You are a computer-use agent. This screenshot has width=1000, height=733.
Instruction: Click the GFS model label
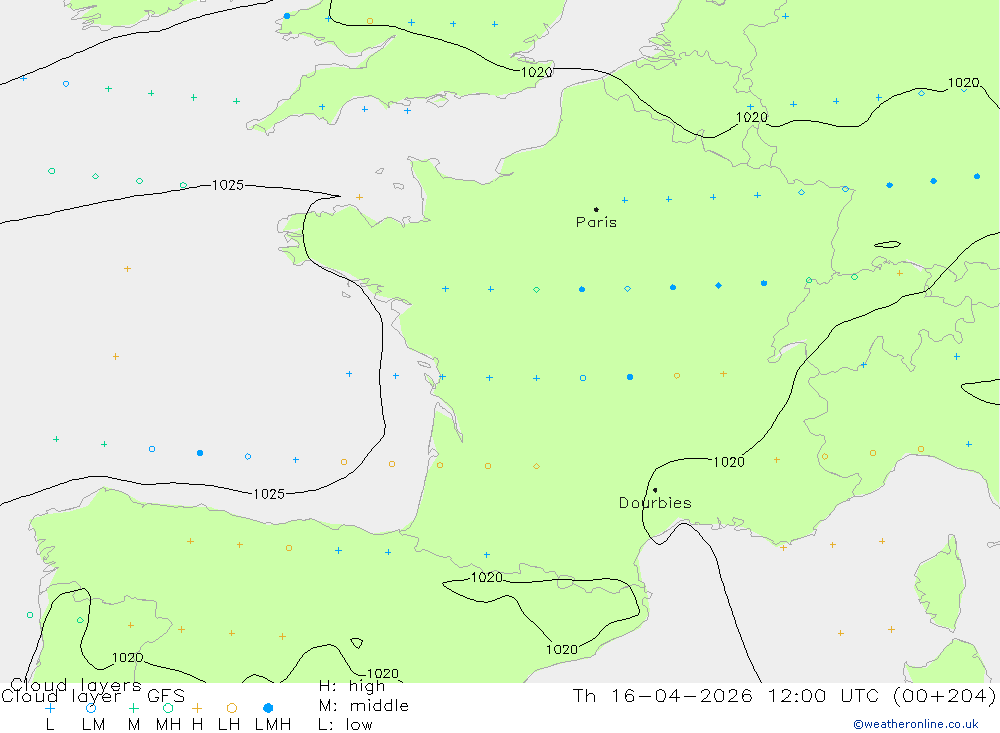[x=166, y=696]
